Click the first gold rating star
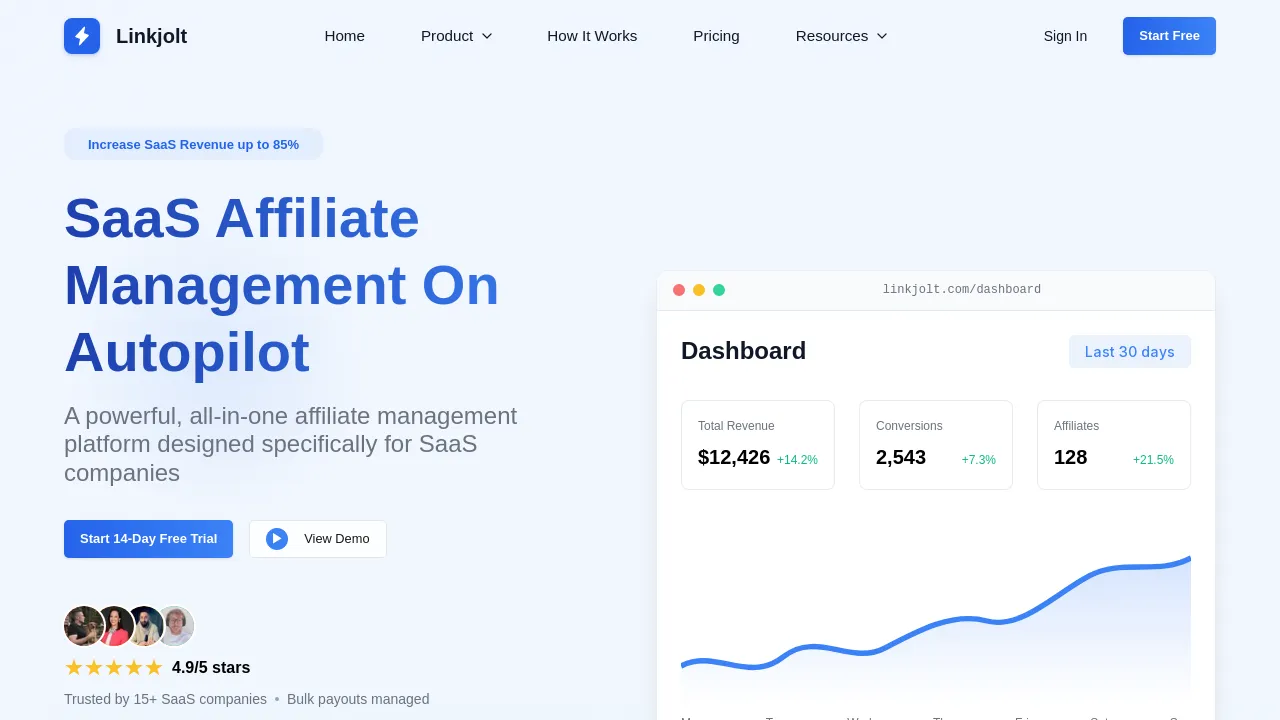The image size is (1280, 720). (74, 667)
